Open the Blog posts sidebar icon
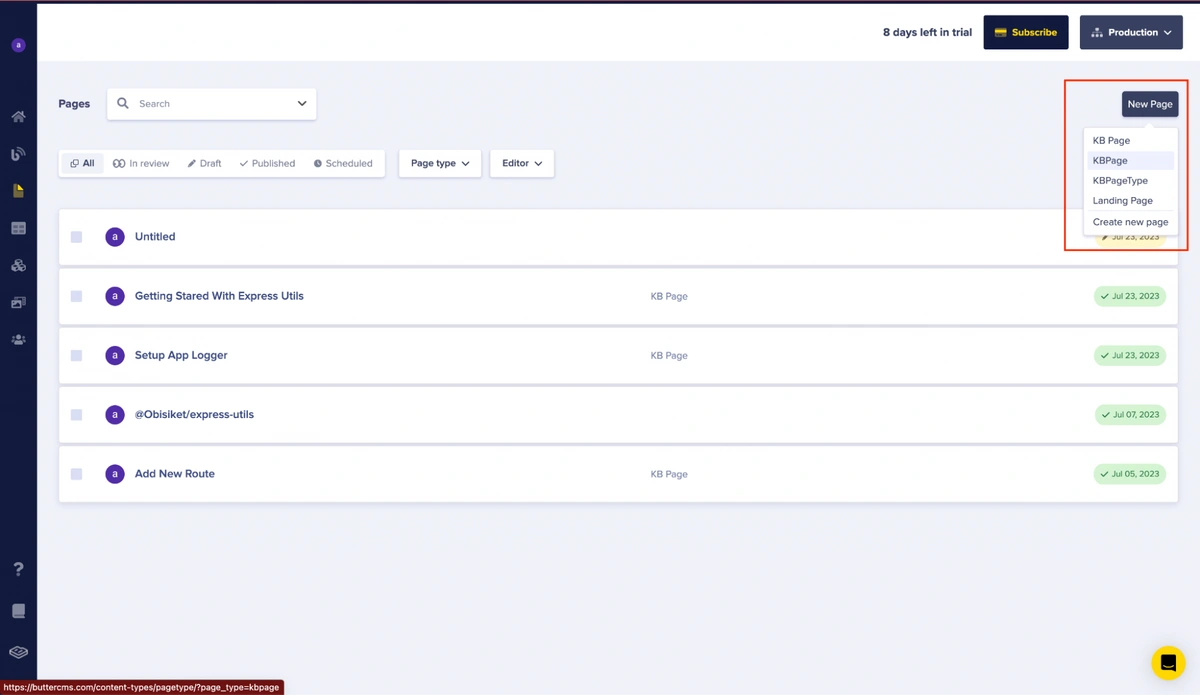The height and width of the screenshot is (695, 1200). (x=18, y=154)
